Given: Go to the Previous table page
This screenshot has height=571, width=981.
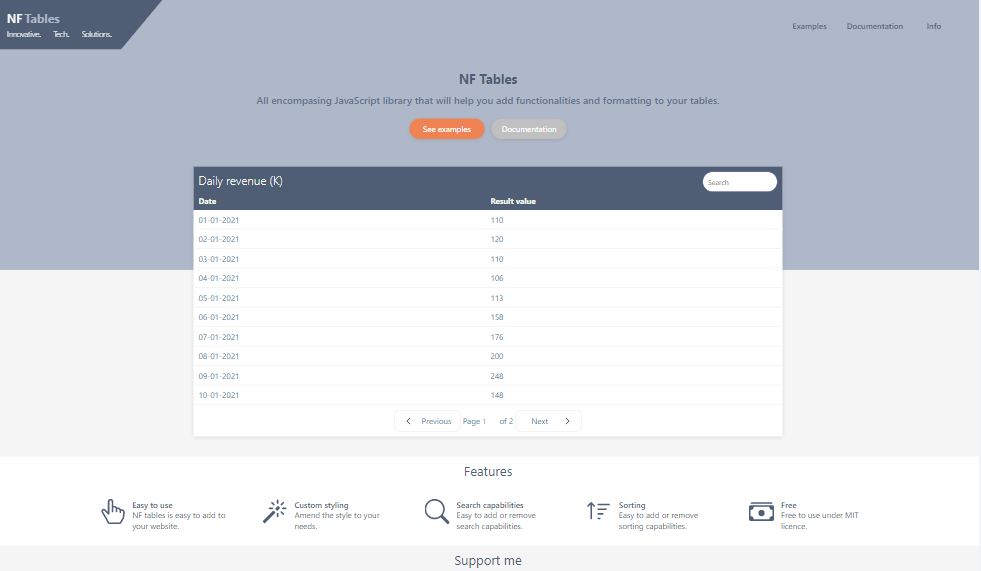Looking at the screenshot, I should pyautogui.click(x=428, y=421).
